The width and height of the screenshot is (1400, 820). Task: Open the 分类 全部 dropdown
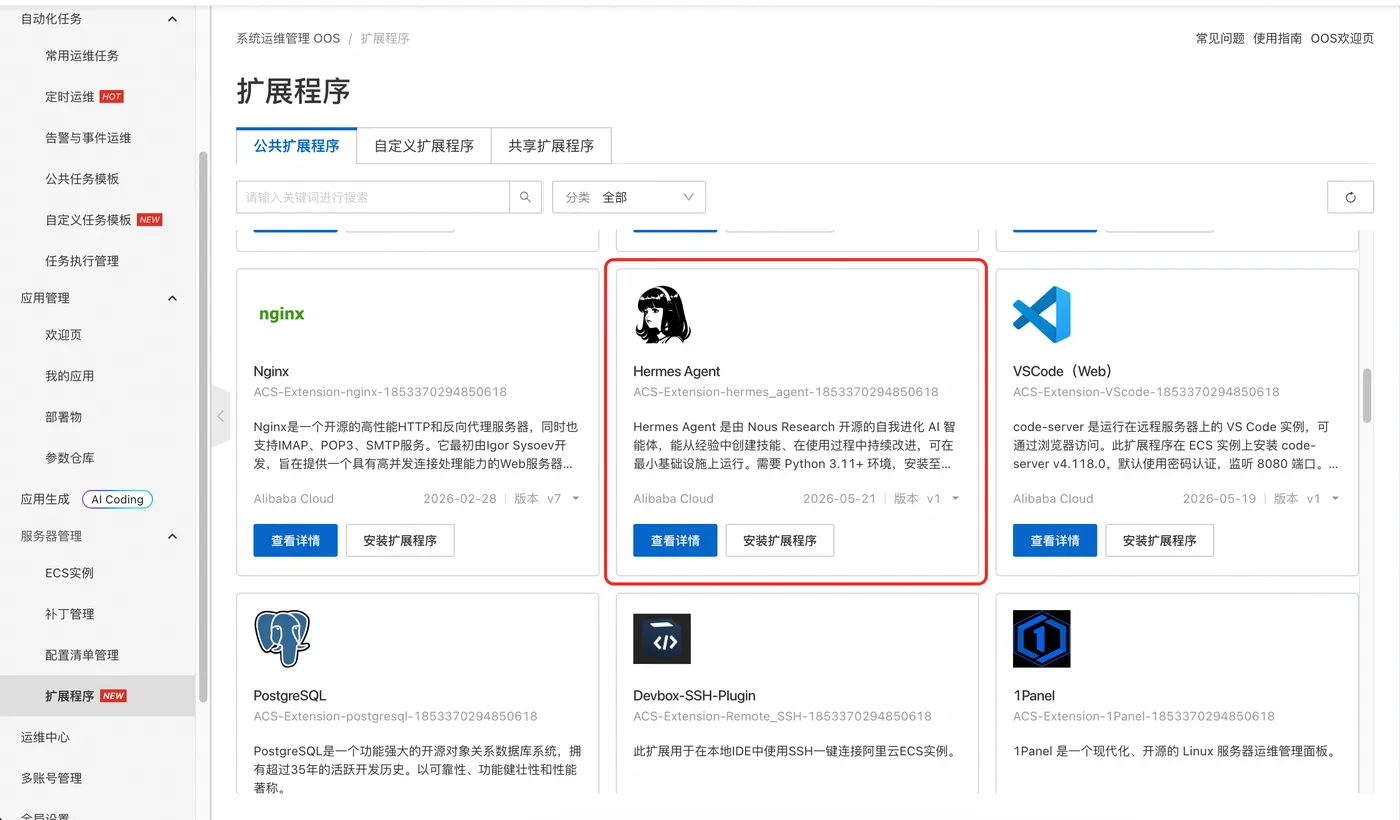coord(629,197)
